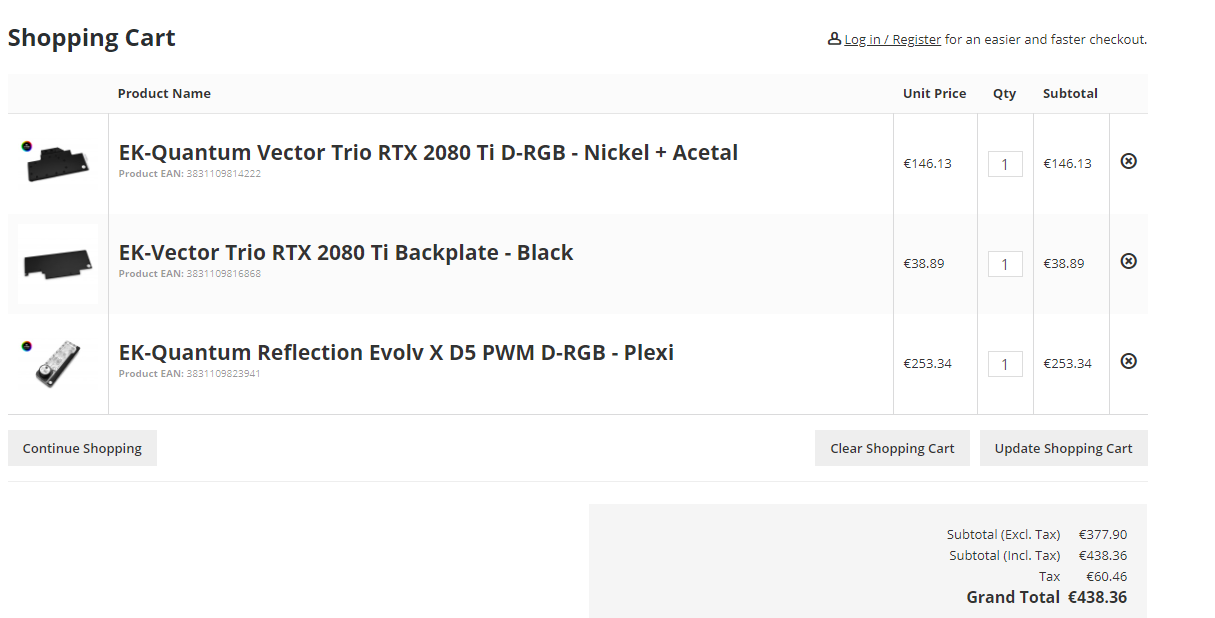Click the user account icon

pos(834,39)
